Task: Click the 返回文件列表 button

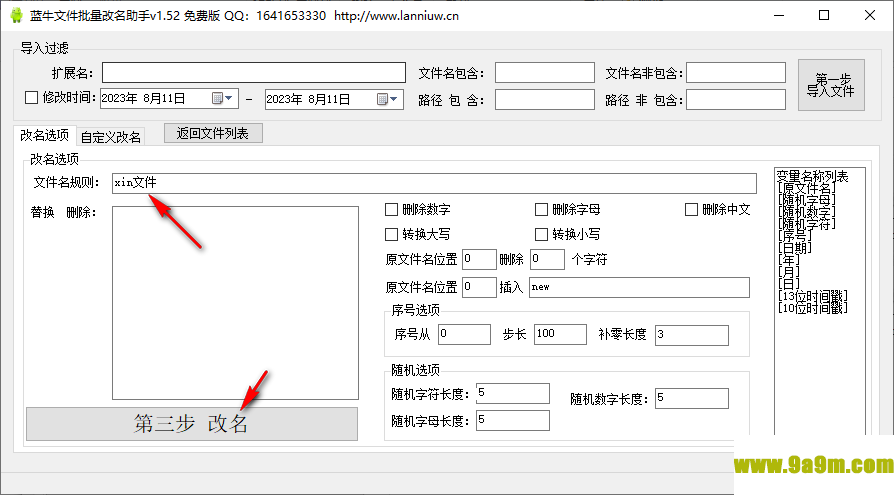Action: (x=213, y=133)
